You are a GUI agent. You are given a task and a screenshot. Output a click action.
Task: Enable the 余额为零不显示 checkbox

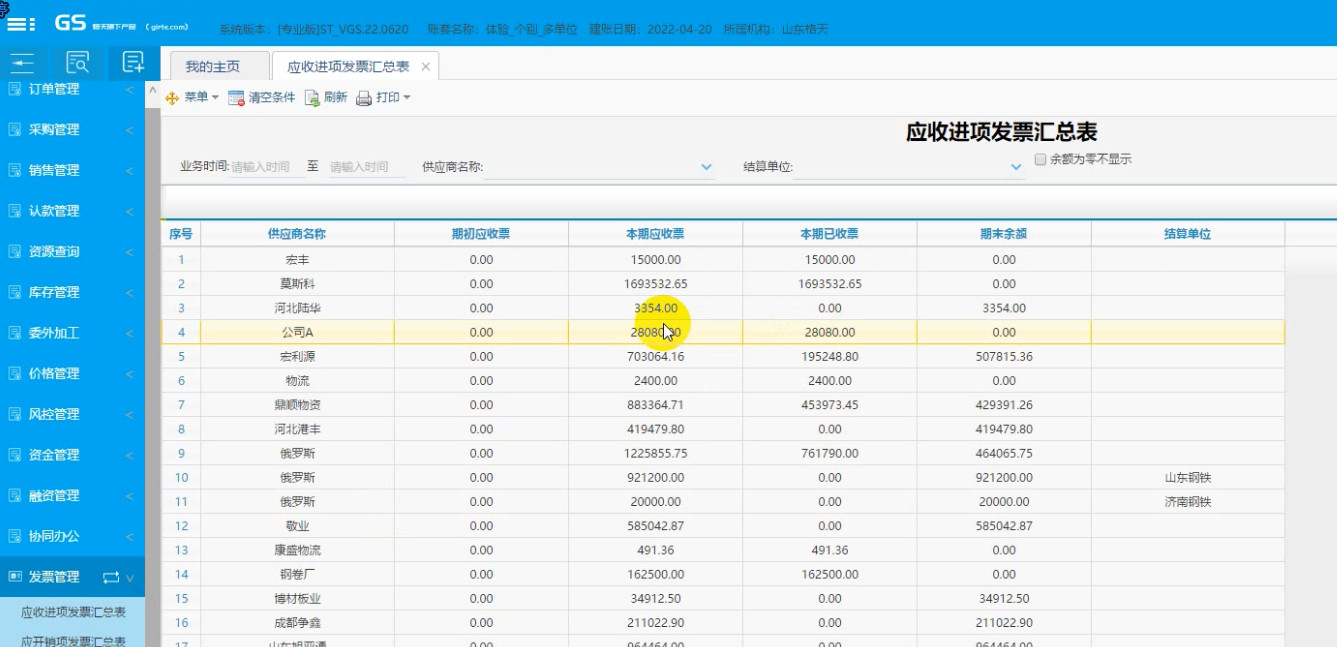click(x=1040, y=159)
